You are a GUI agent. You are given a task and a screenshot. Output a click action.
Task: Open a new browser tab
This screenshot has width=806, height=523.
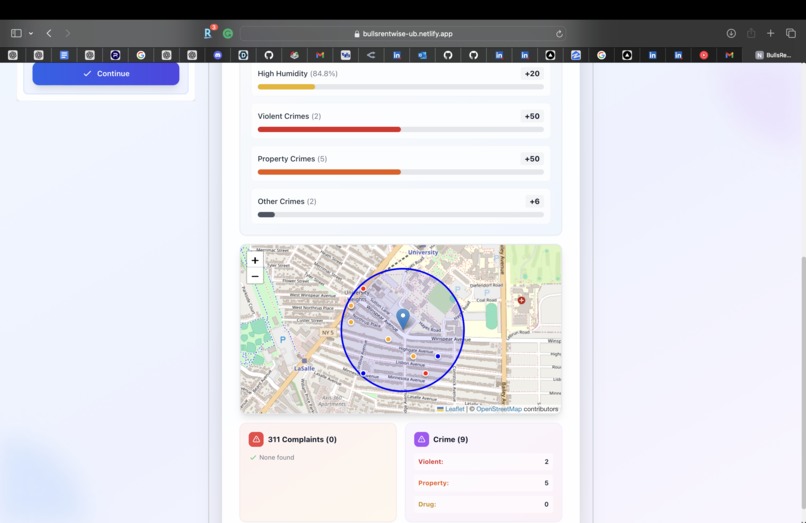coord(771,33)
